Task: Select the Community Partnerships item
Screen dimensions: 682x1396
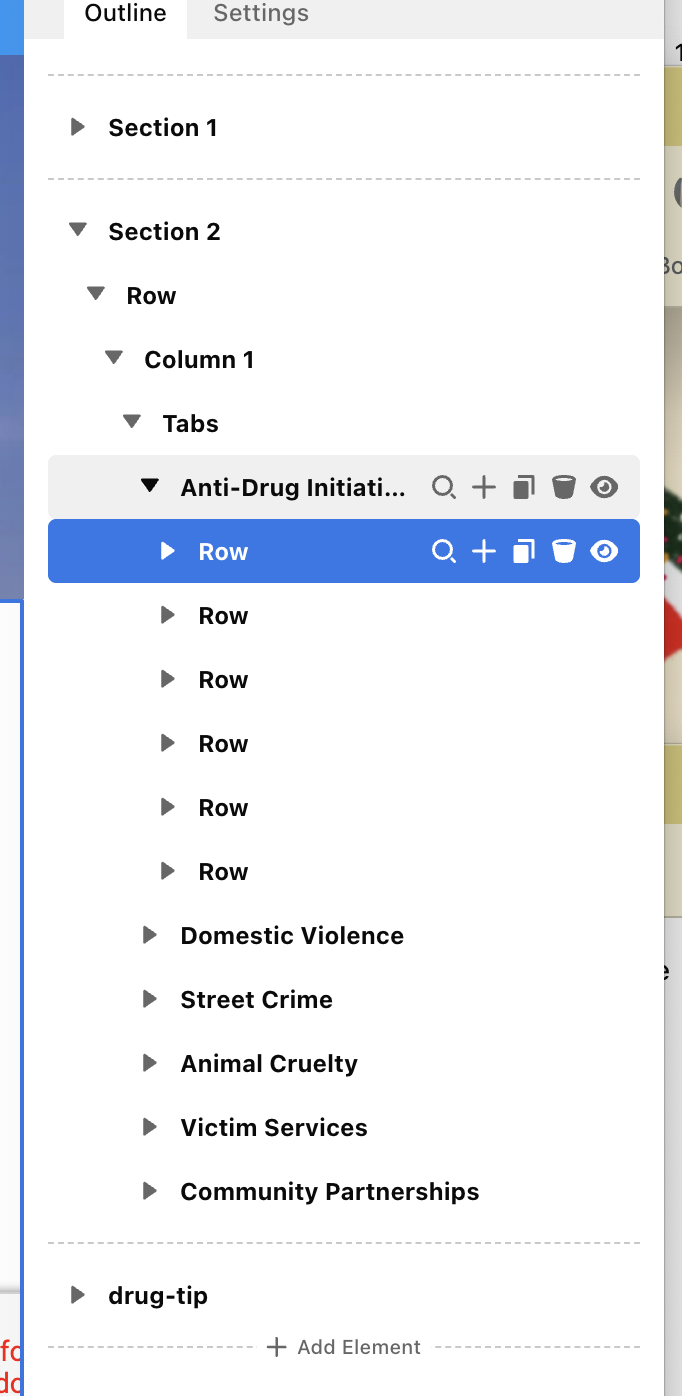Action: click(x=329, y=1192)
